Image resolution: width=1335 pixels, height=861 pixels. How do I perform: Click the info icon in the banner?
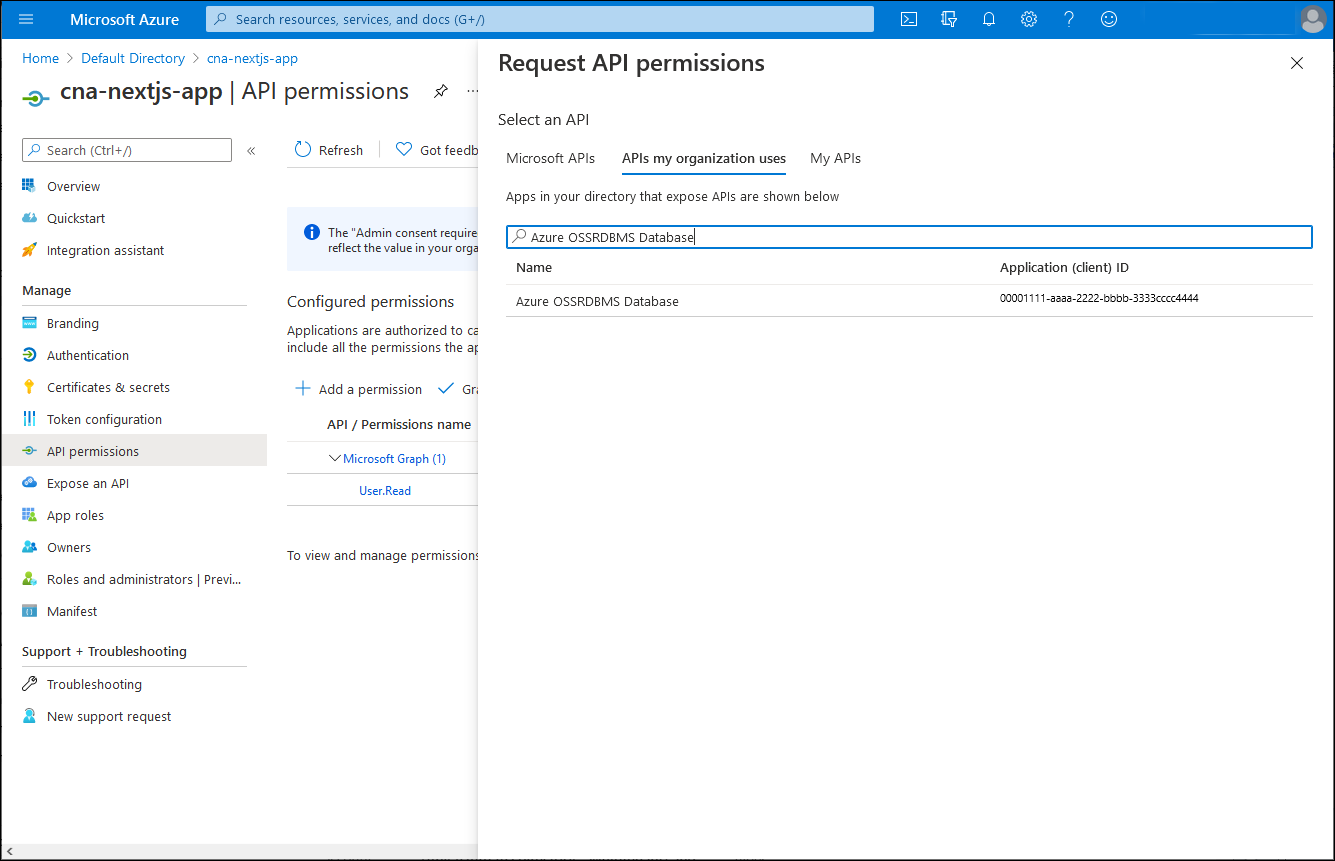(x=312, y=233)
